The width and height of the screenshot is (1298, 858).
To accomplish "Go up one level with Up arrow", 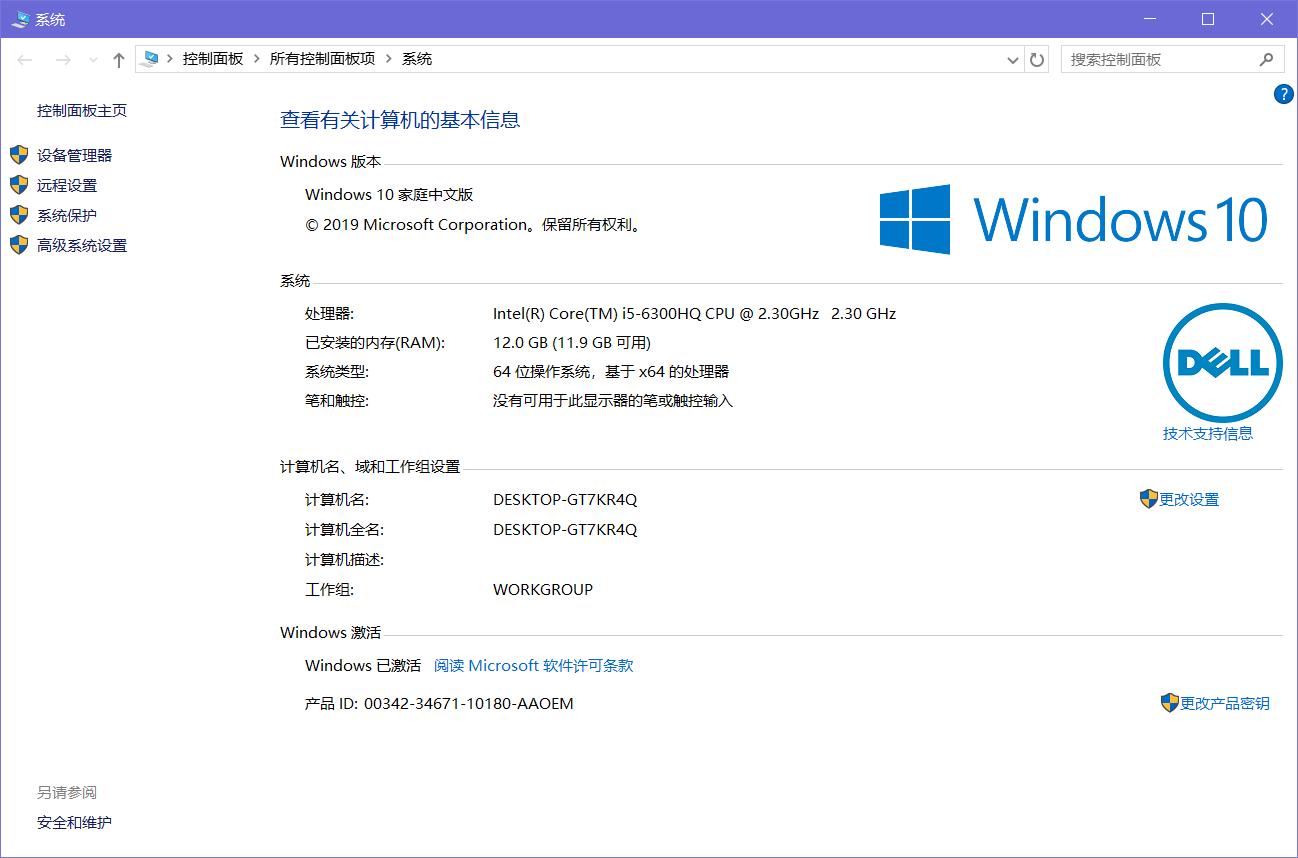I will click(x=119, y=60).
